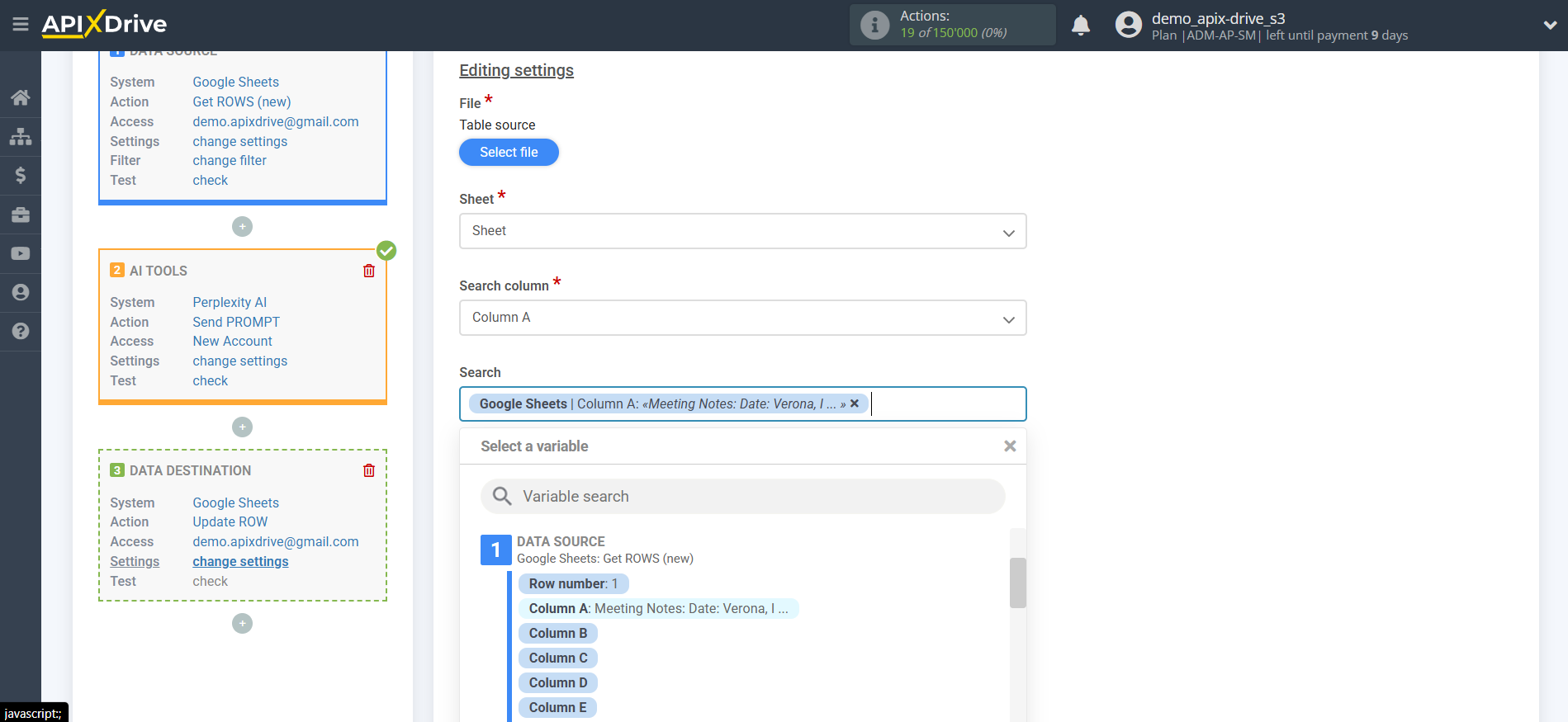The height and width of the screenshot is (722, 1568).
Task: Open the YouTube video sidebar icon
Action: click(x=21, y=253)
